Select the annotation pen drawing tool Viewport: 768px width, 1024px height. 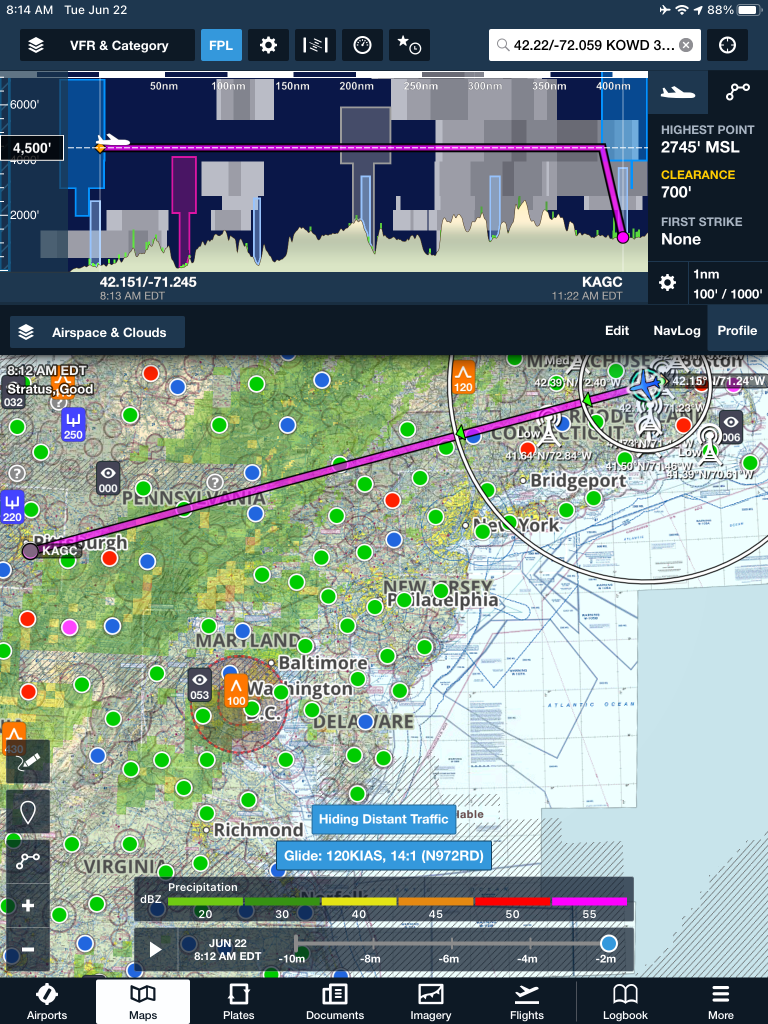pos(28,762)
